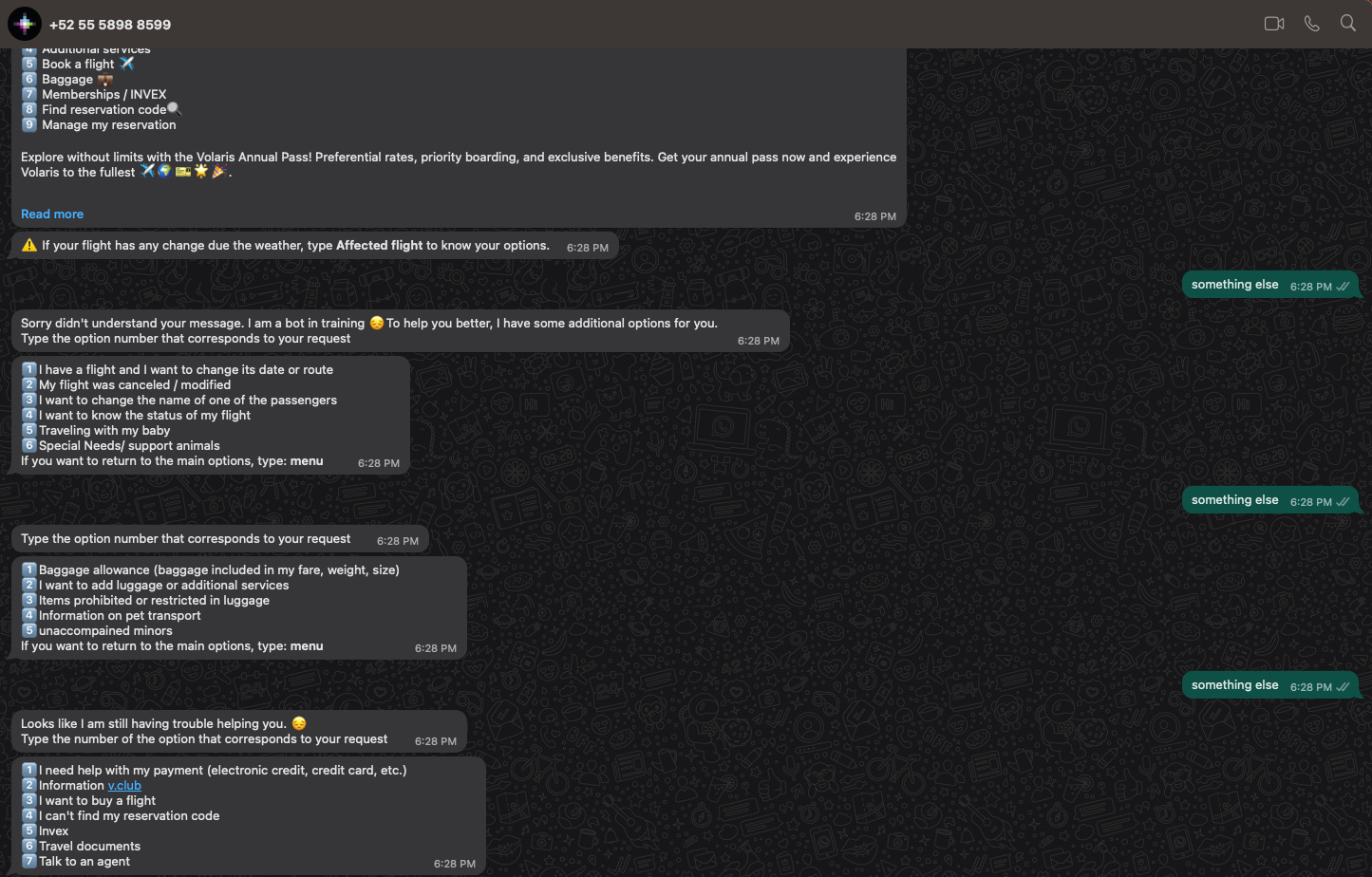
Task: Click 'Items prohibited or restricted in luggage'
Action: click(145, 601)
